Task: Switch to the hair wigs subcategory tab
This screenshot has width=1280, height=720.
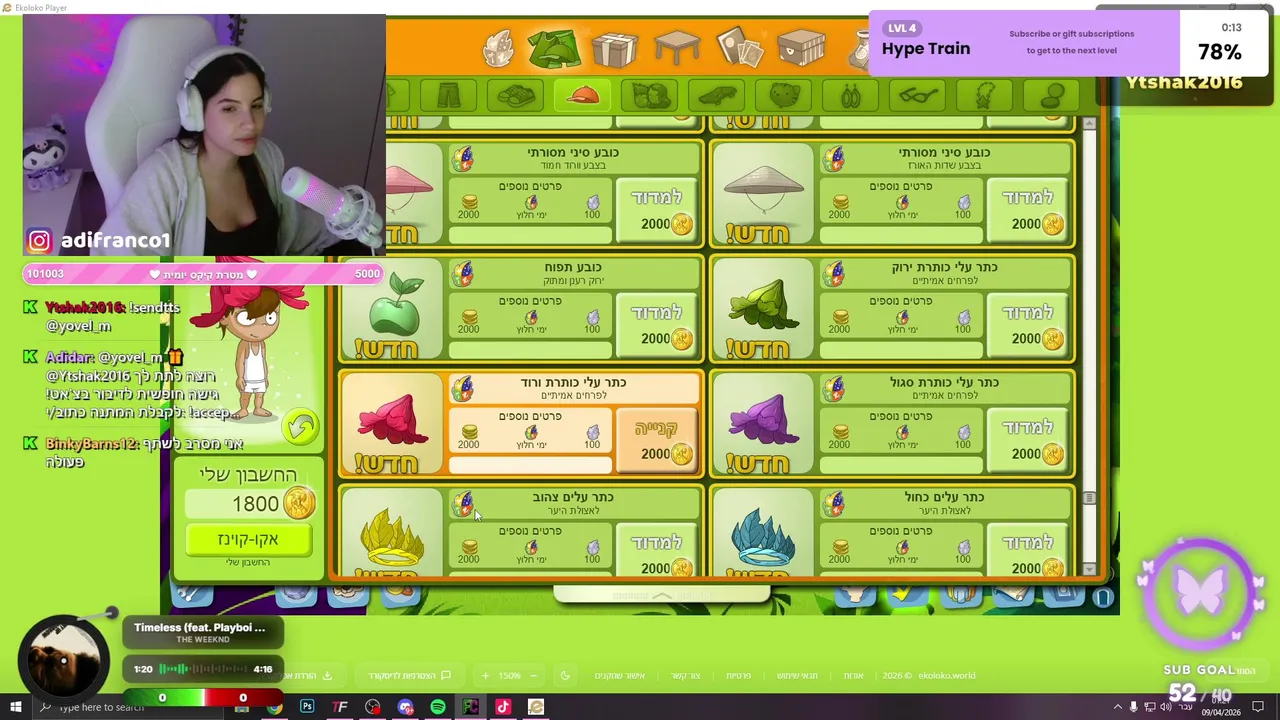Action: click(x=650, y=96)
